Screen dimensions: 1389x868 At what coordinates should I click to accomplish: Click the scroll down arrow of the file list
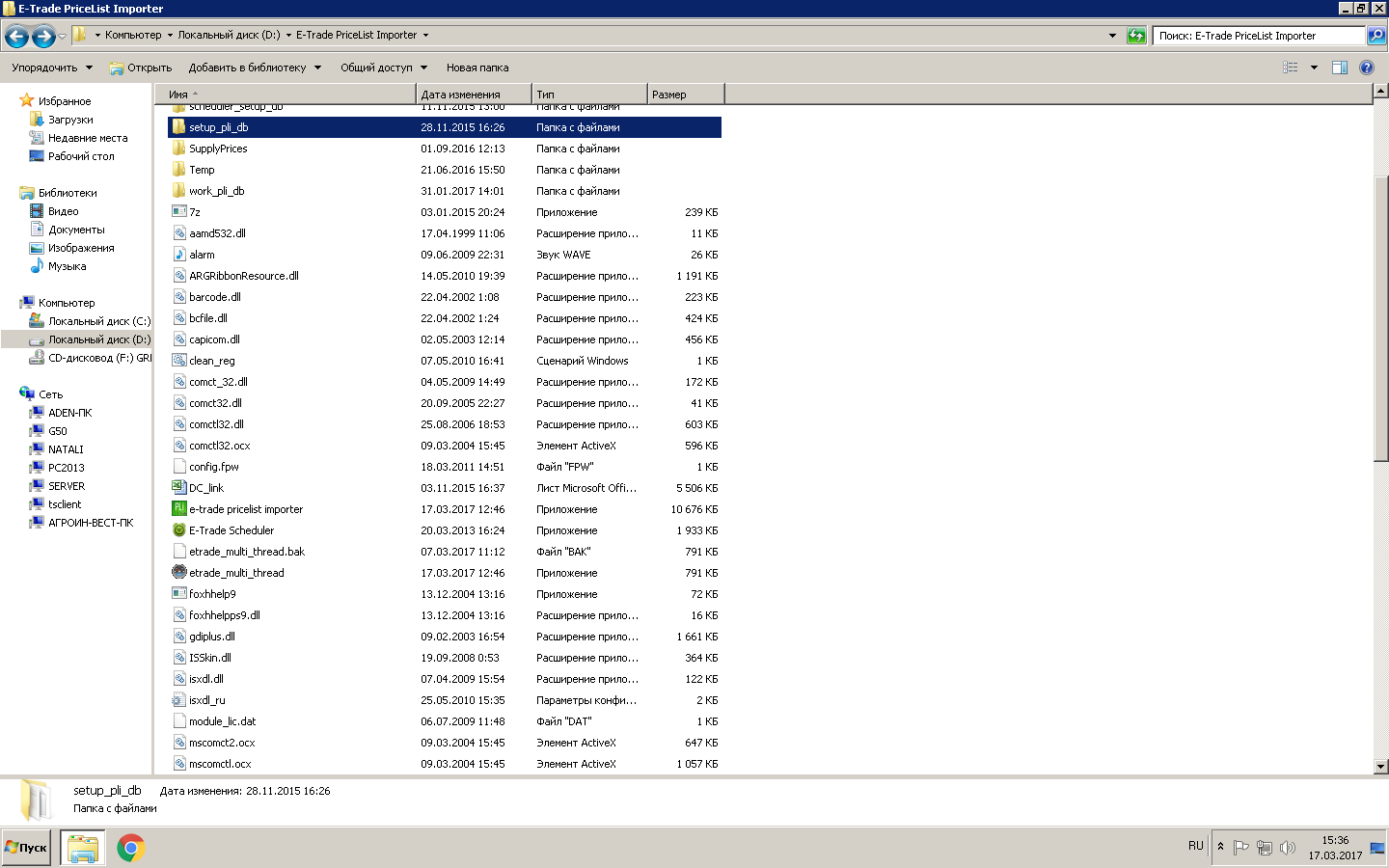click(1380, 767)
